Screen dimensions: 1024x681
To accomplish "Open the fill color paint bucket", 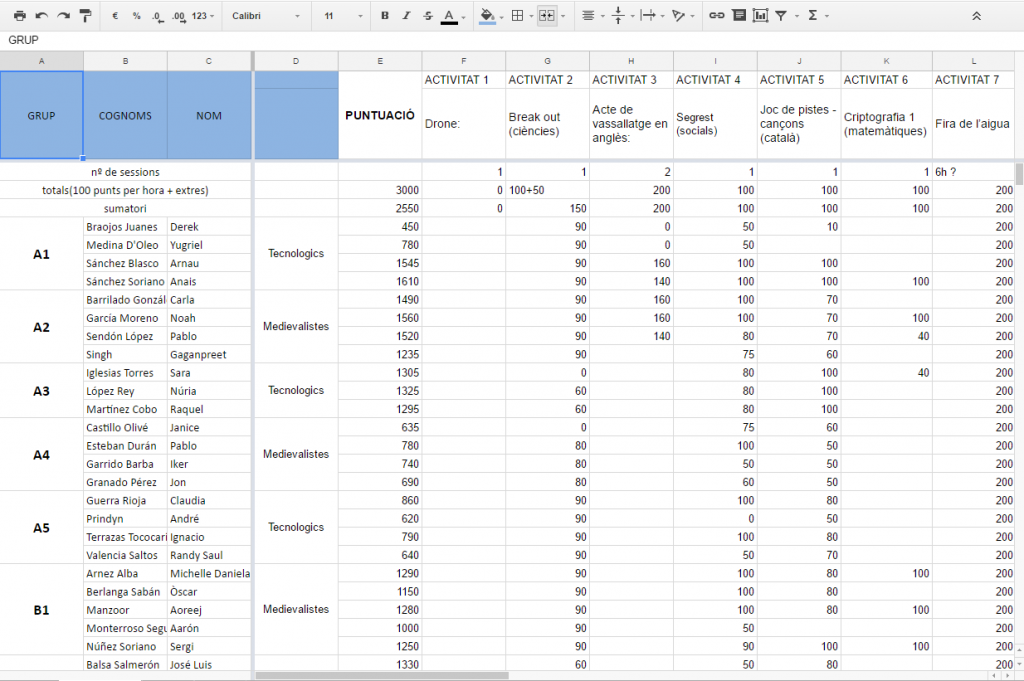I will pyautogui.click(x=487, y=16).
